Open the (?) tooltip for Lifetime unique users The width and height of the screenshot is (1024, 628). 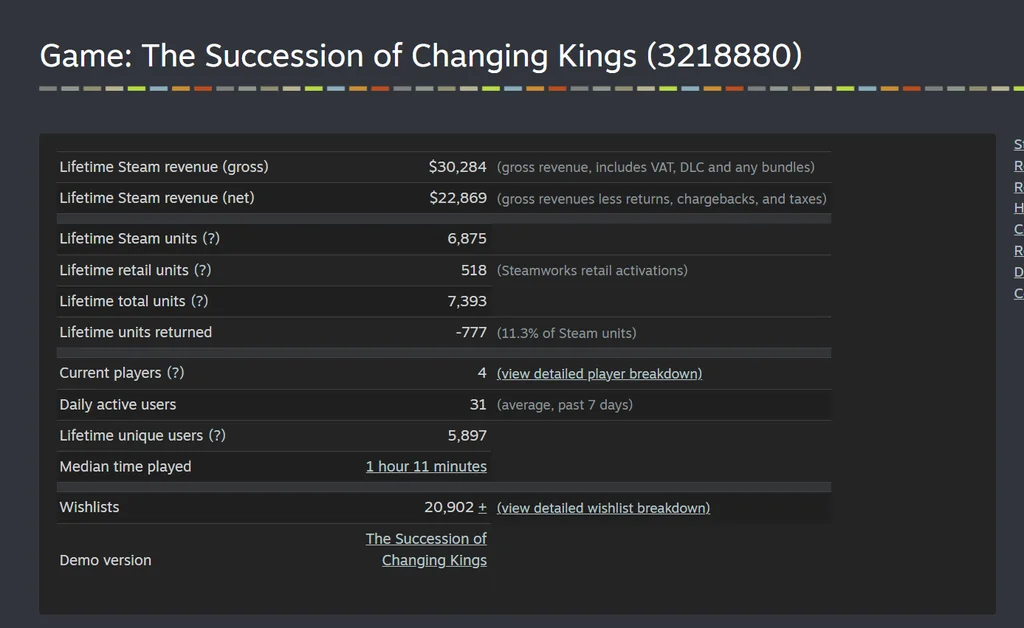pyautogui.click(x=217, y=435)
